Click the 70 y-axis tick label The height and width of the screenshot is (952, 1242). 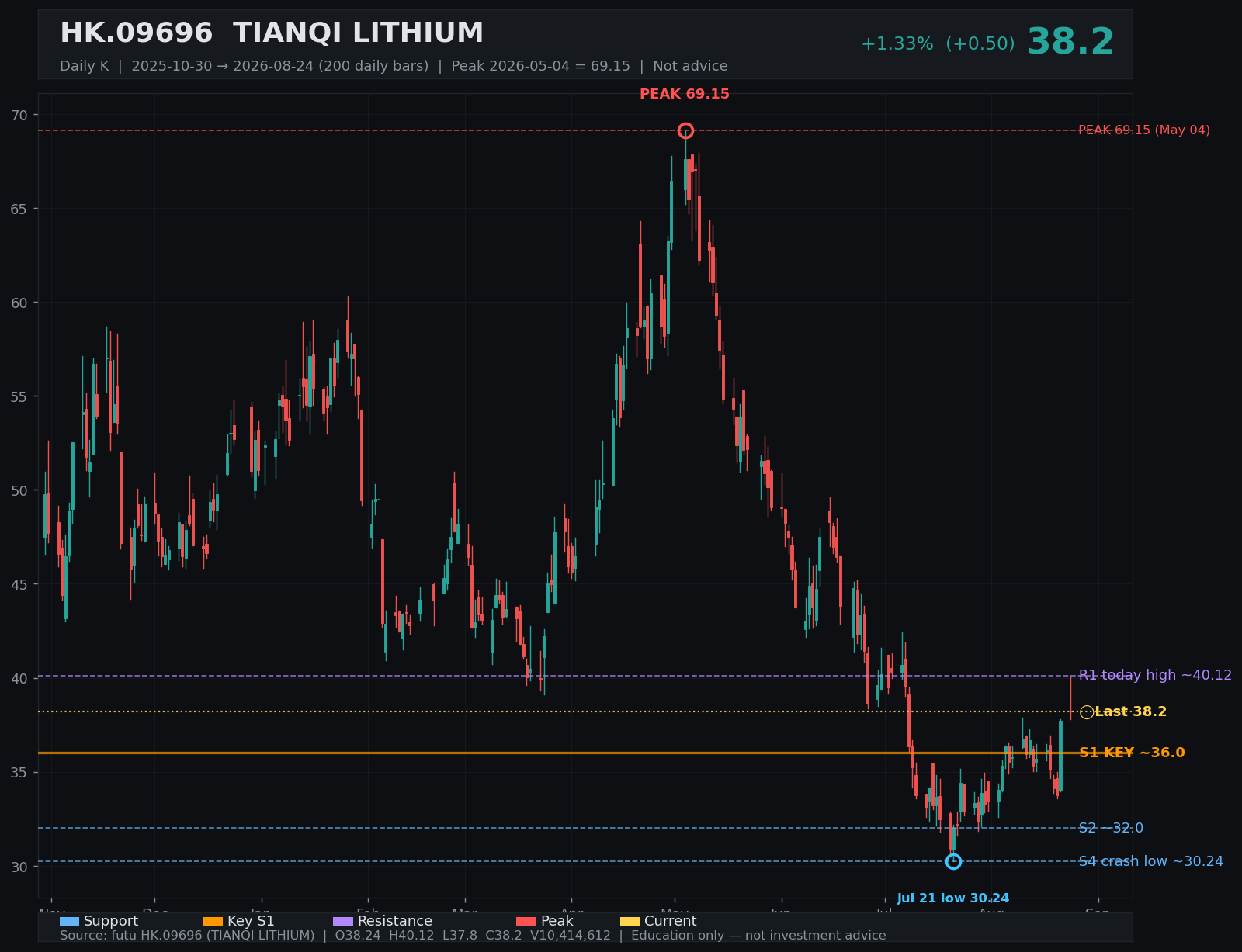19,115
